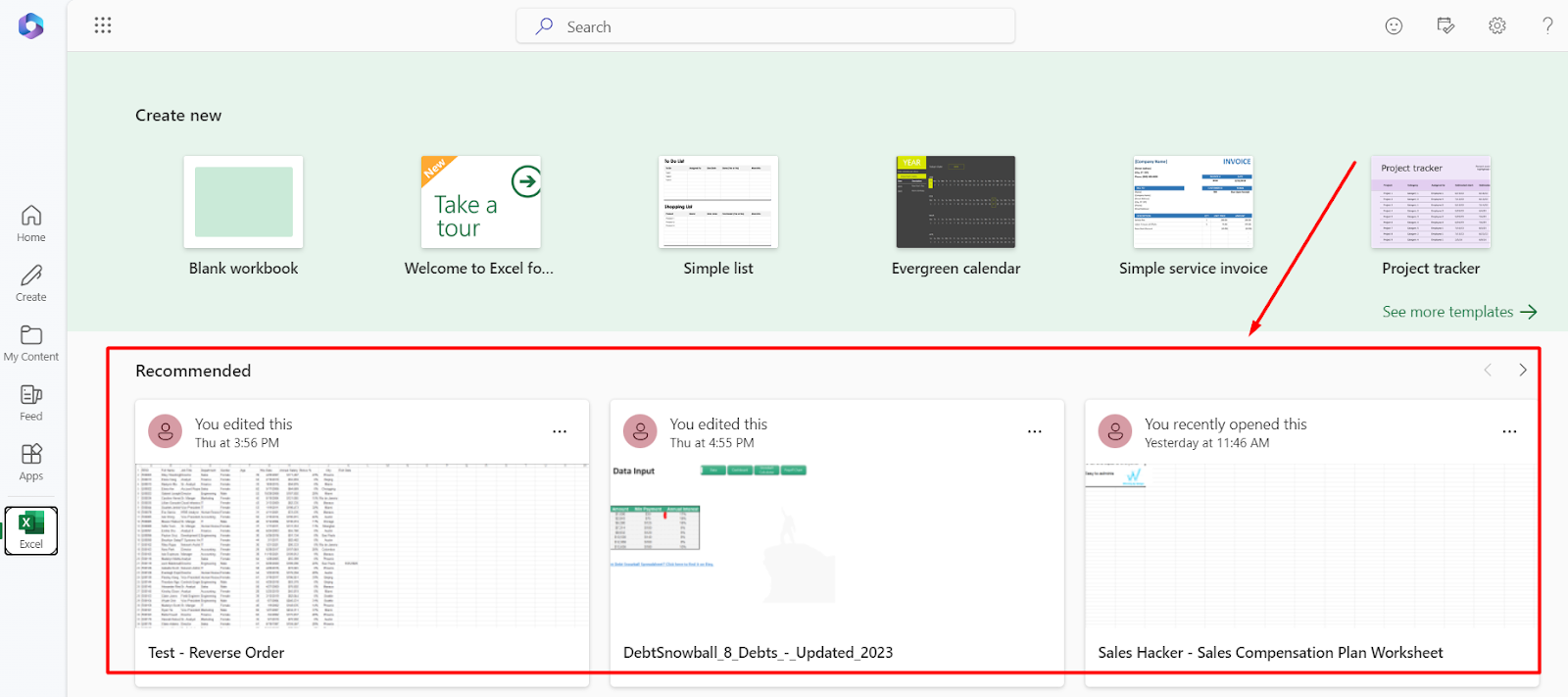This screenshot has width=1568, height=697.
Task: Open Create in the sidebar
Action: 31,283
